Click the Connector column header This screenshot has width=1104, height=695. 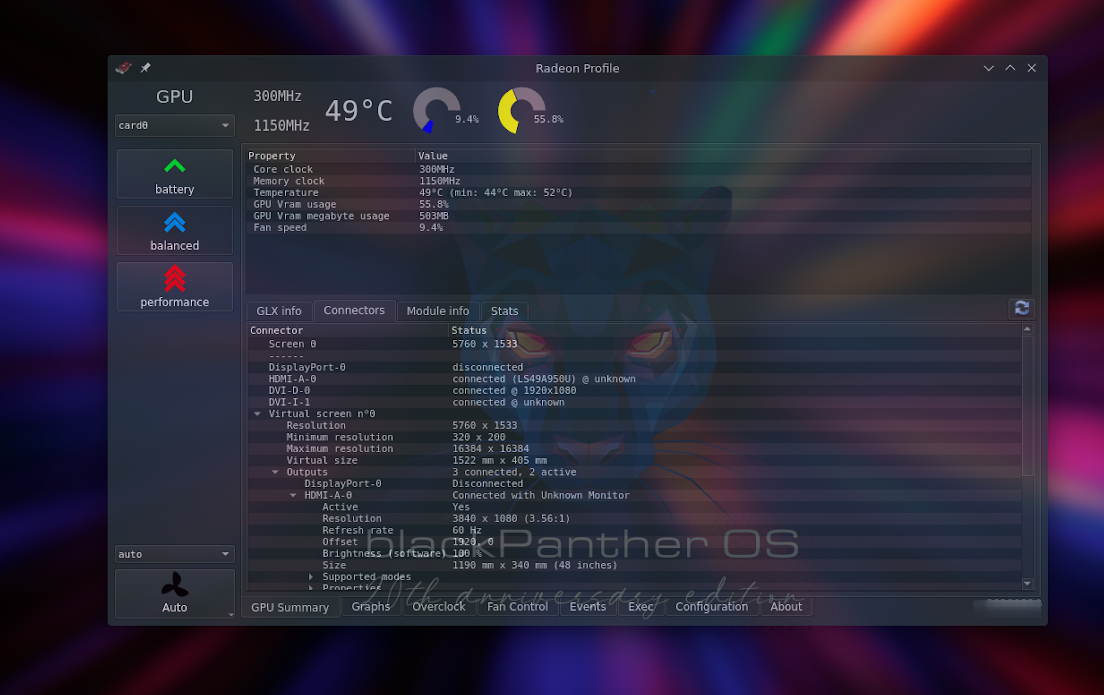pos(347,330)
